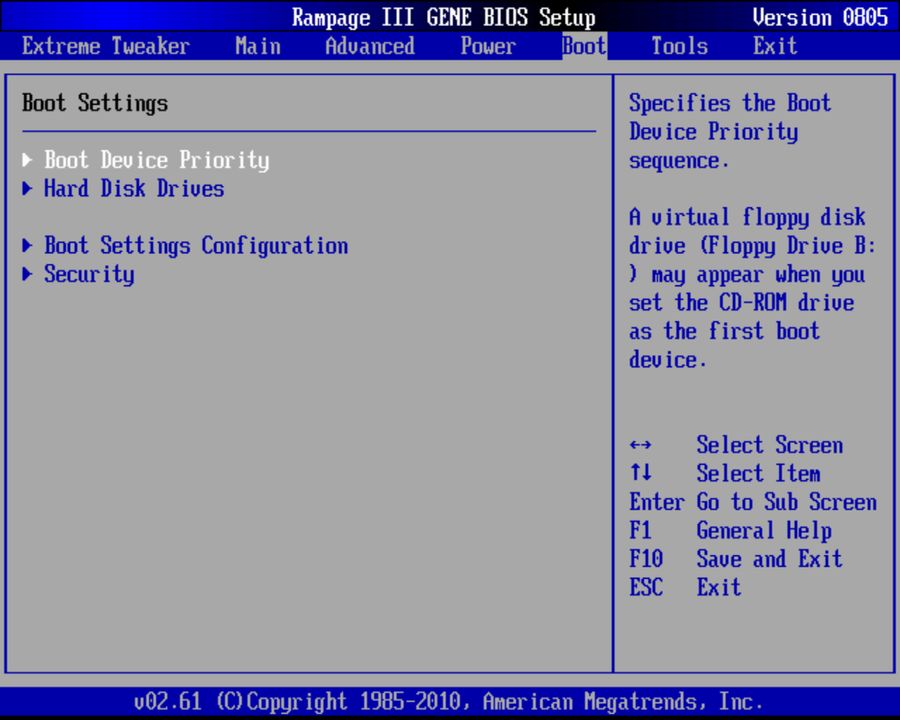Click the triangle next to Security
The width and height of the screenshot is (900, 720).
click(x=27, y=274)
